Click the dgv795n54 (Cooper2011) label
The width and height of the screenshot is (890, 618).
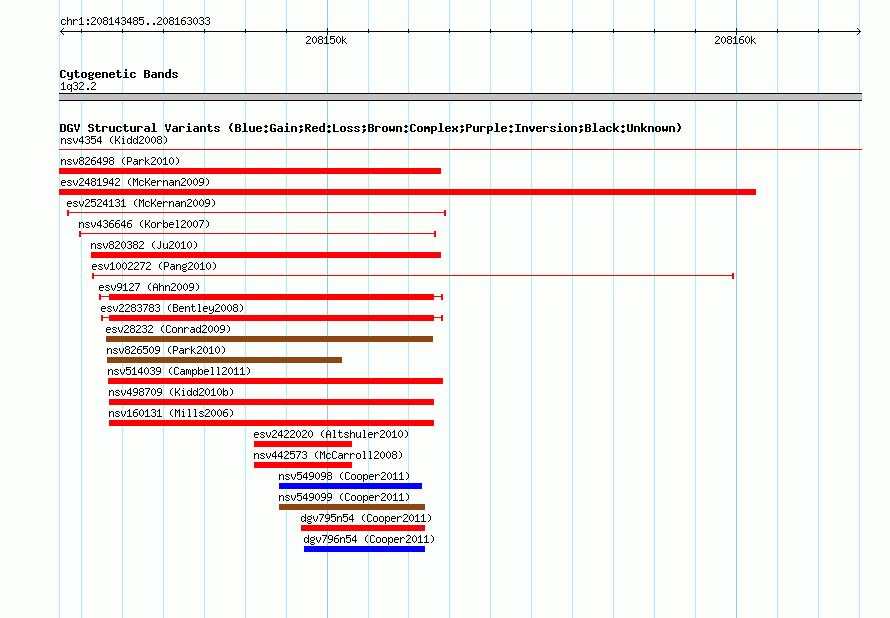366,518
